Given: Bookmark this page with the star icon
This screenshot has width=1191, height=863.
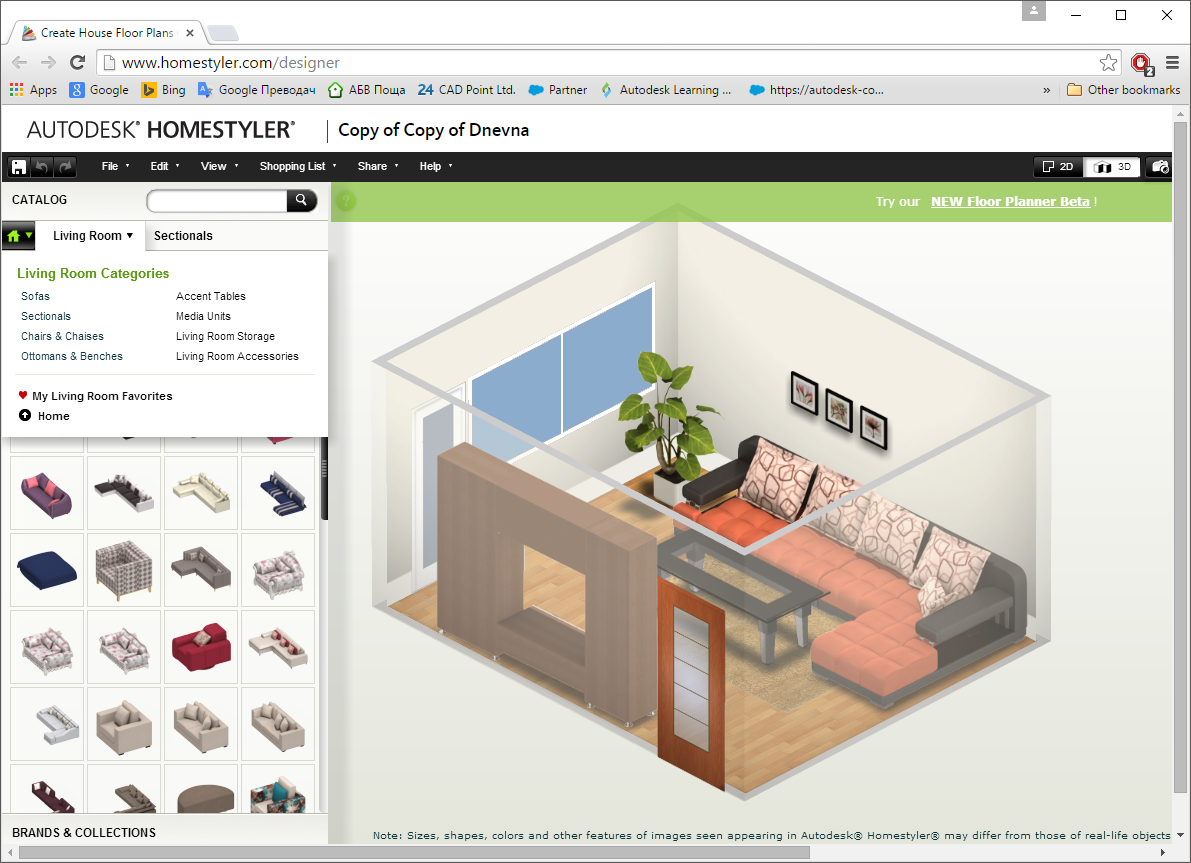Looking at the screenshot, I should (x=1108, y=62).
